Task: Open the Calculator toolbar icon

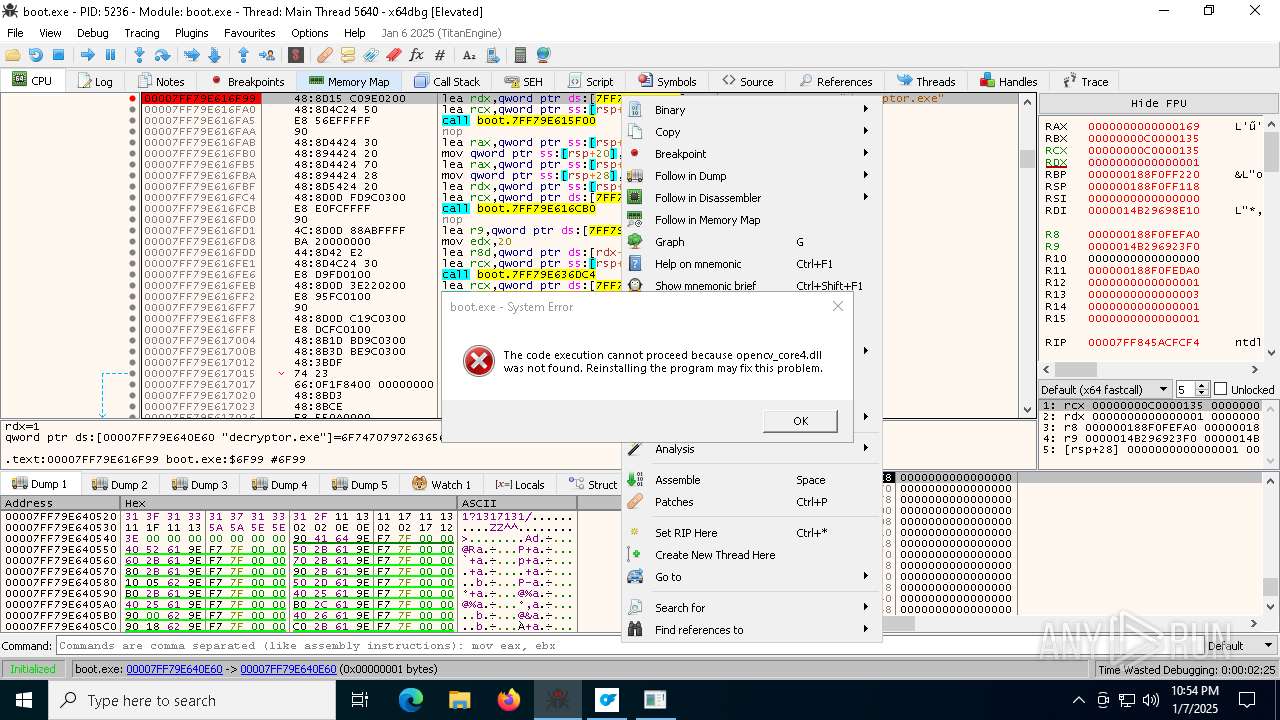Action: [x=520, y=55]
